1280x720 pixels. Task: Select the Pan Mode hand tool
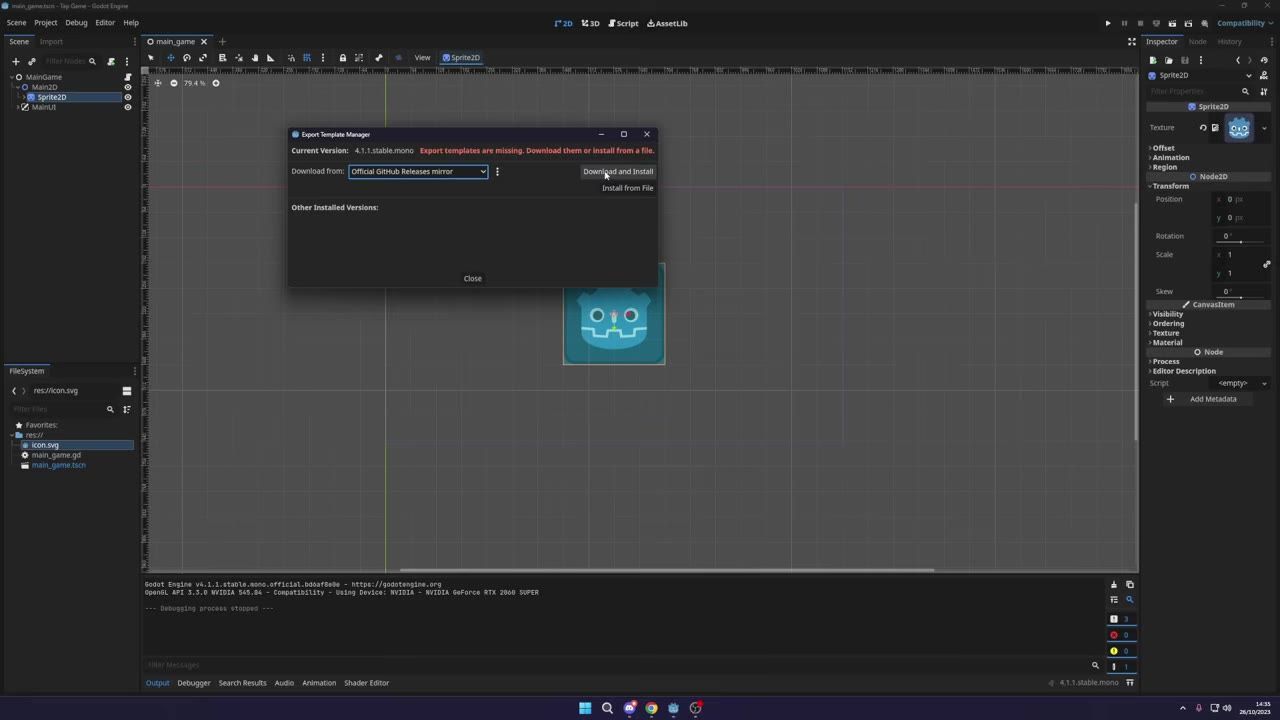click(x=254, y=57)
